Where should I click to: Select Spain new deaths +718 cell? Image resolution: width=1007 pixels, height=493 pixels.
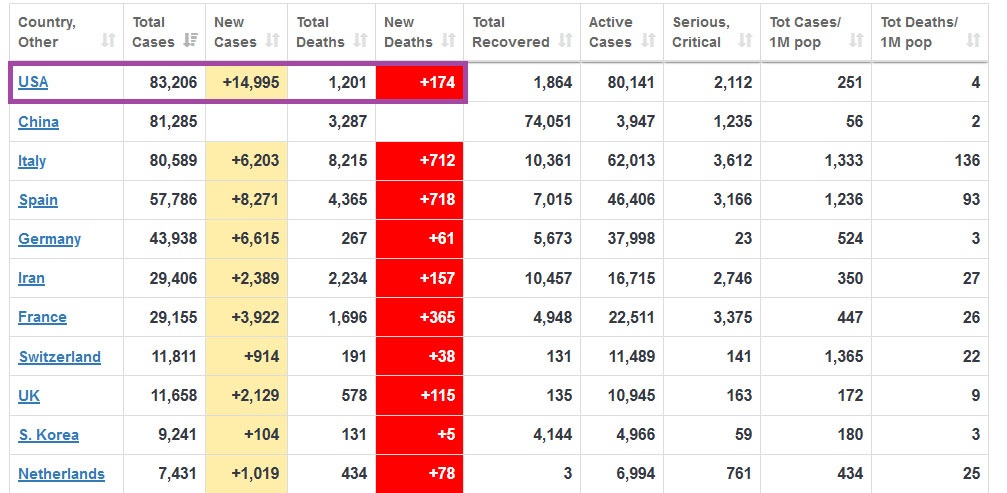(x=419, y=200)
